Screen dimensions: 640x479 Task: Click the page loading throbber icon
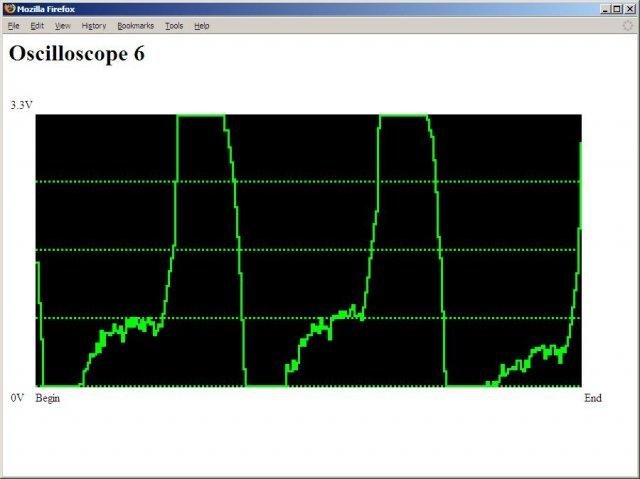click(627, 26)
